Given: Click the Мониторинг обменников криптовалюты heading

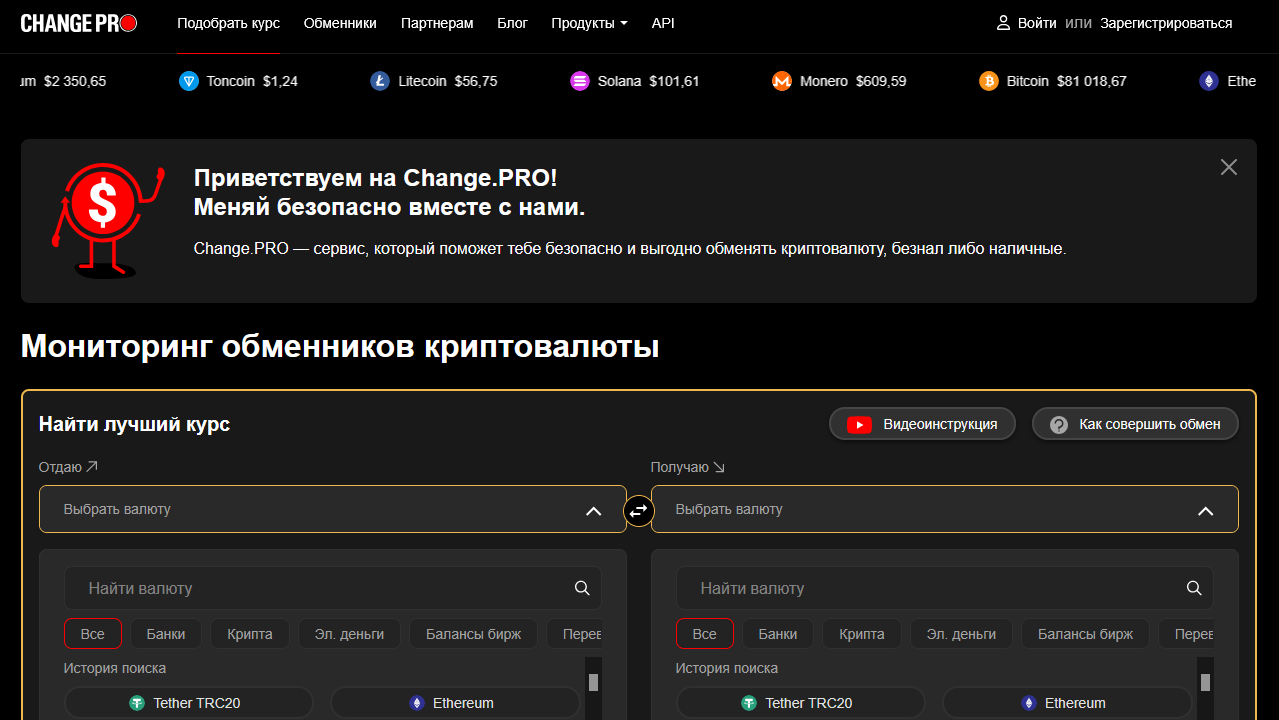Looking at the screenshot, I should [340, 347].
